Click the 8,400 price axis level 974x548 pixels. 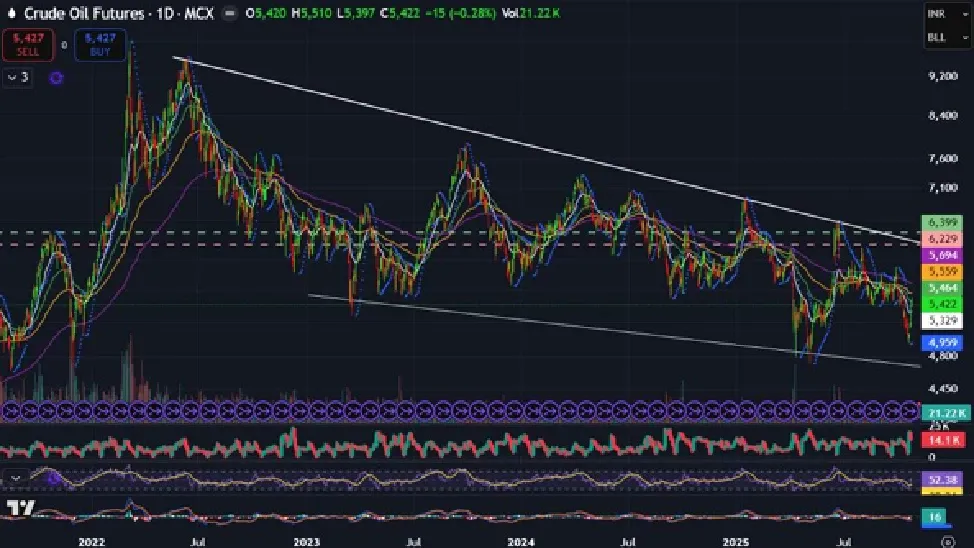tap(942, 116)
